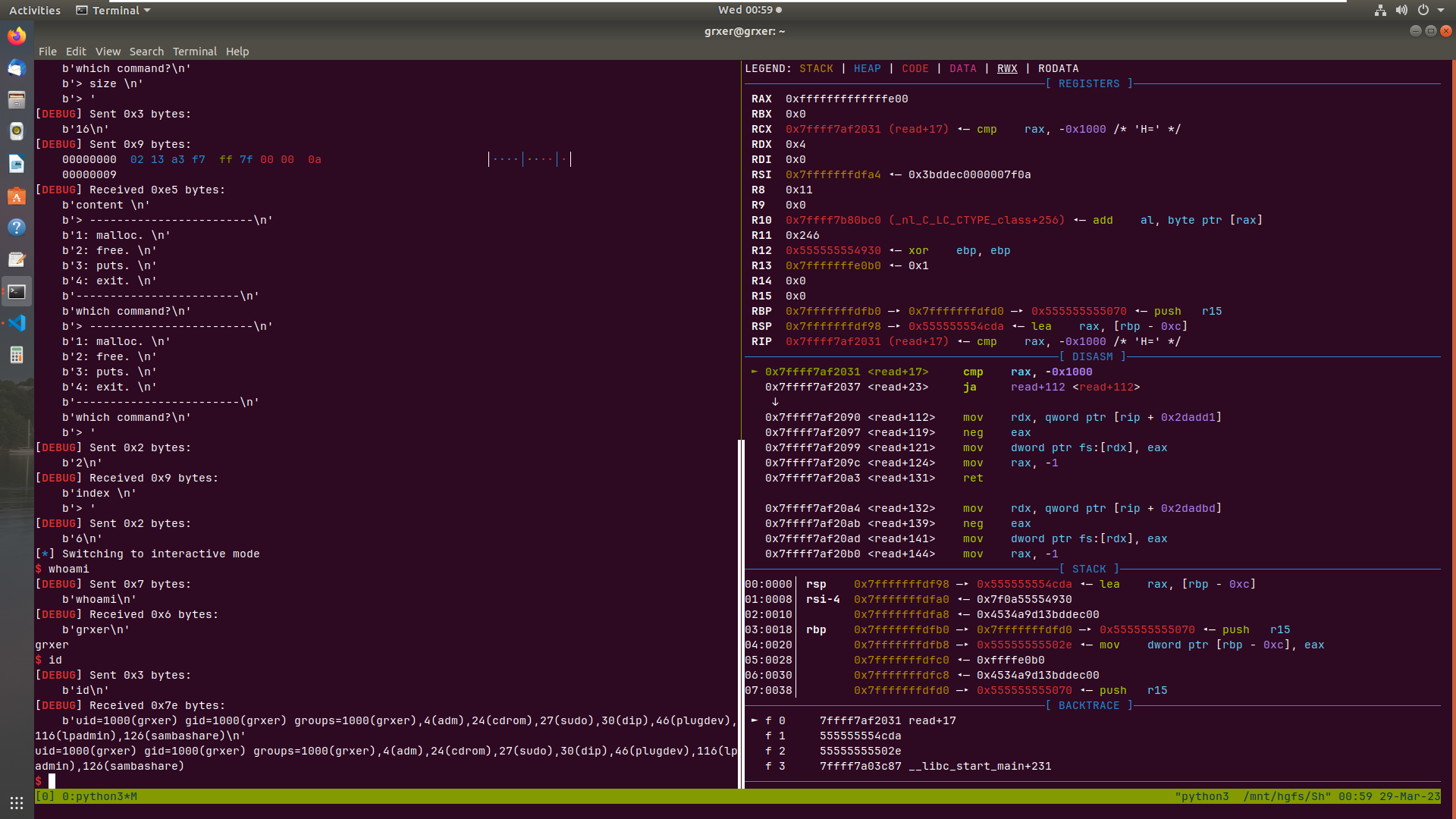Viewport: 1456px width, 819px height.
Task: Open the View menu
Action: click(108, 52)
